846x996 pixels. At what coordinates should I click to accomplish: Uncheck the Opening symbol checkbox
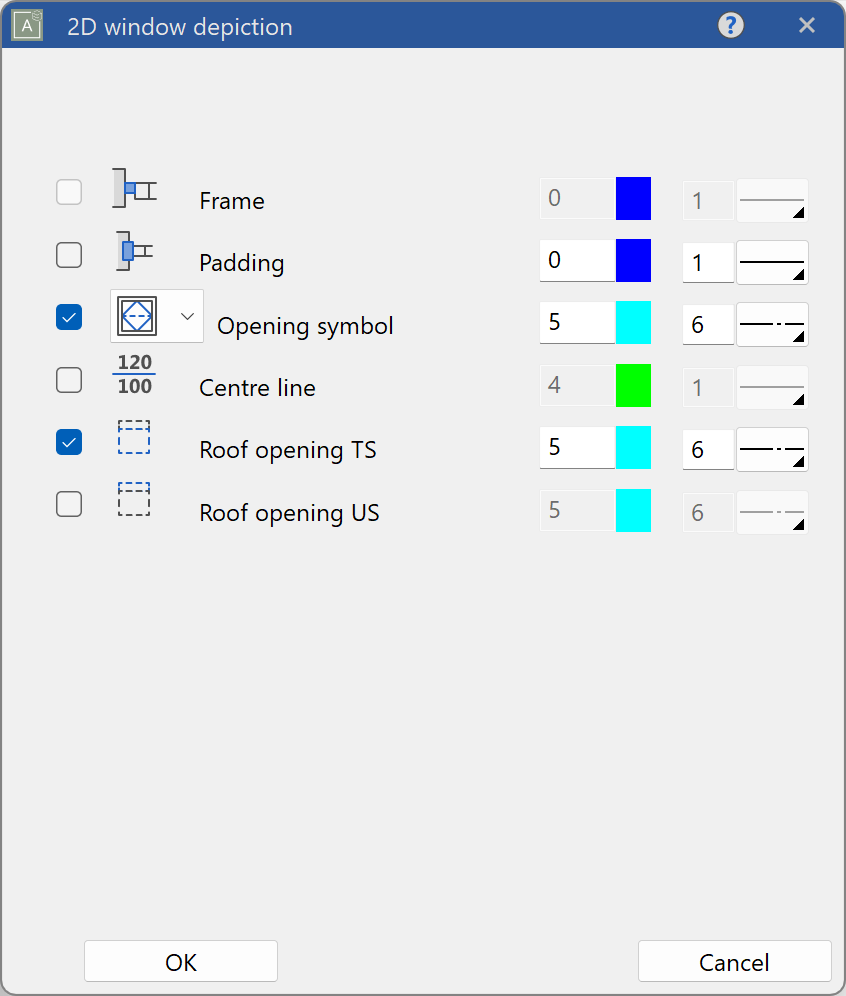pyautogui.click(x=69, y=317)
